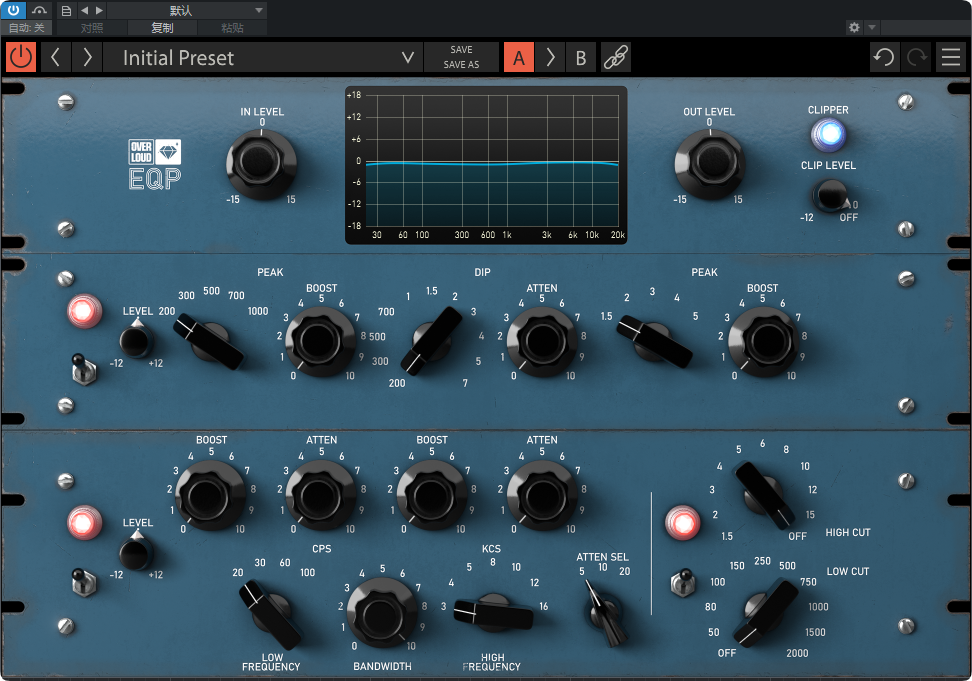
Task: Click the 自动: 关 automation button
Action: (27, 28)
